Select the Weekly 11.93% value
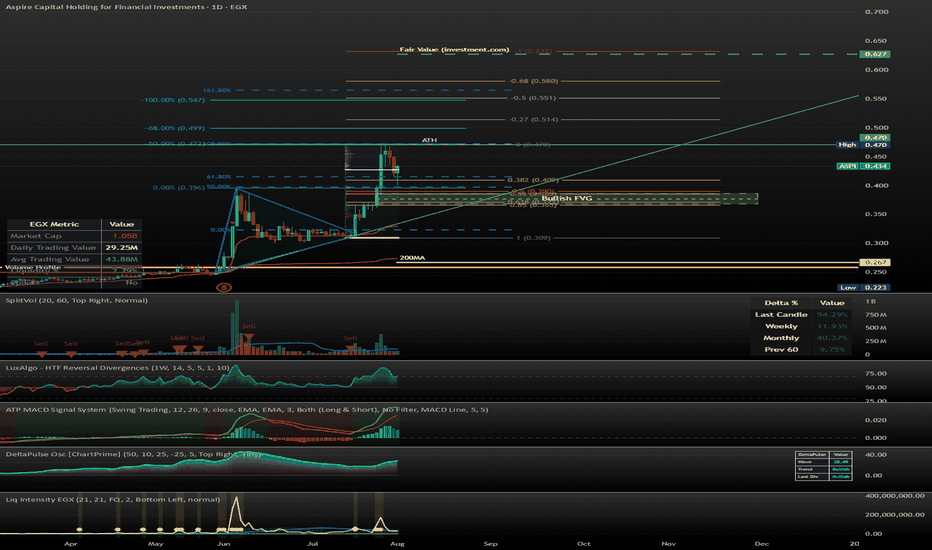Screen dimensions: 932x550 pos(832,326)
